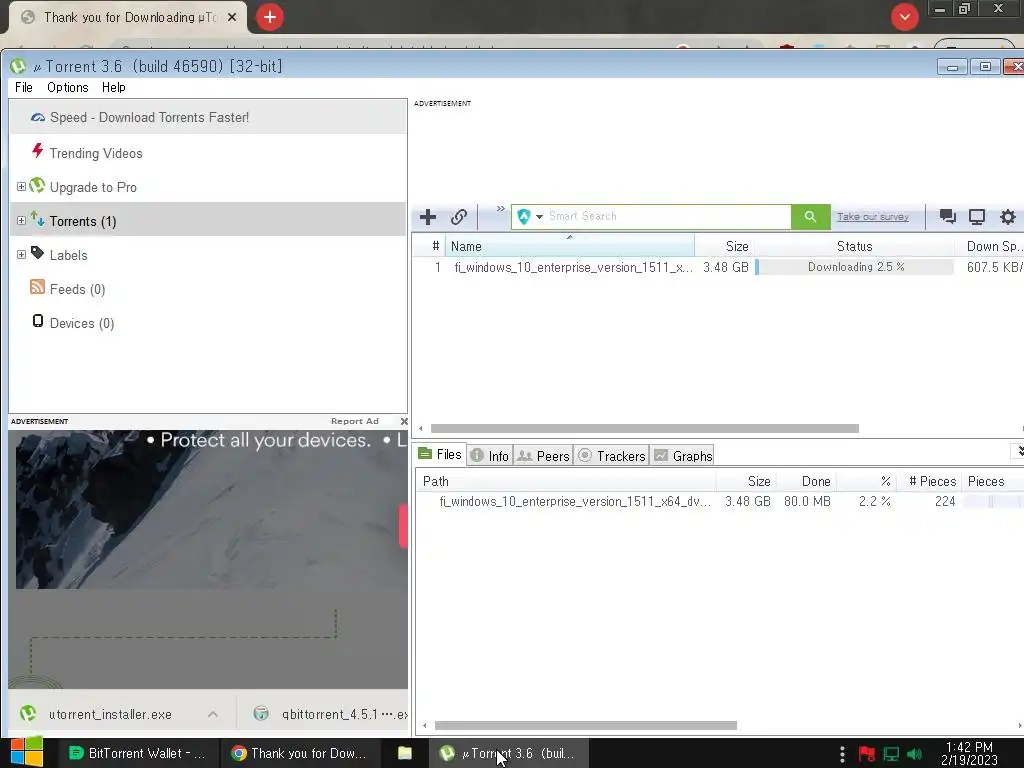
Task: Sort by Name column header
Action: [x=569, y=246]
